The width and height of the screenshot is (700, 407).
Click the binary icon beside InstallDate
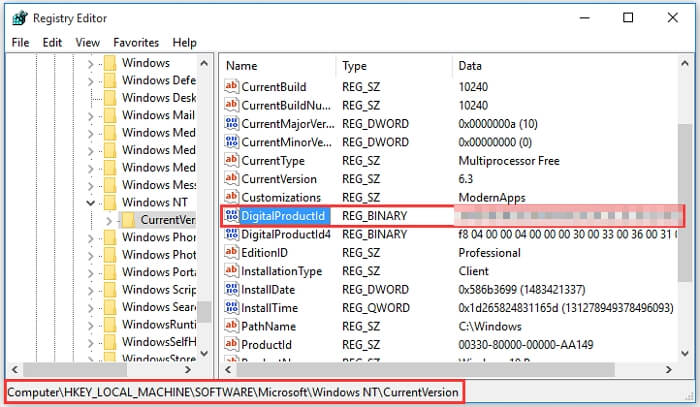point(232,290)
